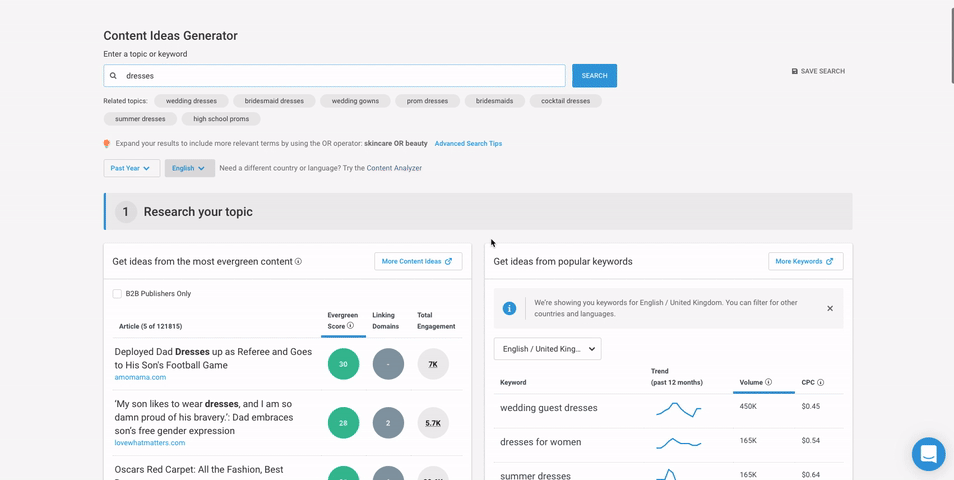The height and width of the screenshot is (480, 954).
Task: Sort by the Total Engagement column
Action: tap(436, 320)
